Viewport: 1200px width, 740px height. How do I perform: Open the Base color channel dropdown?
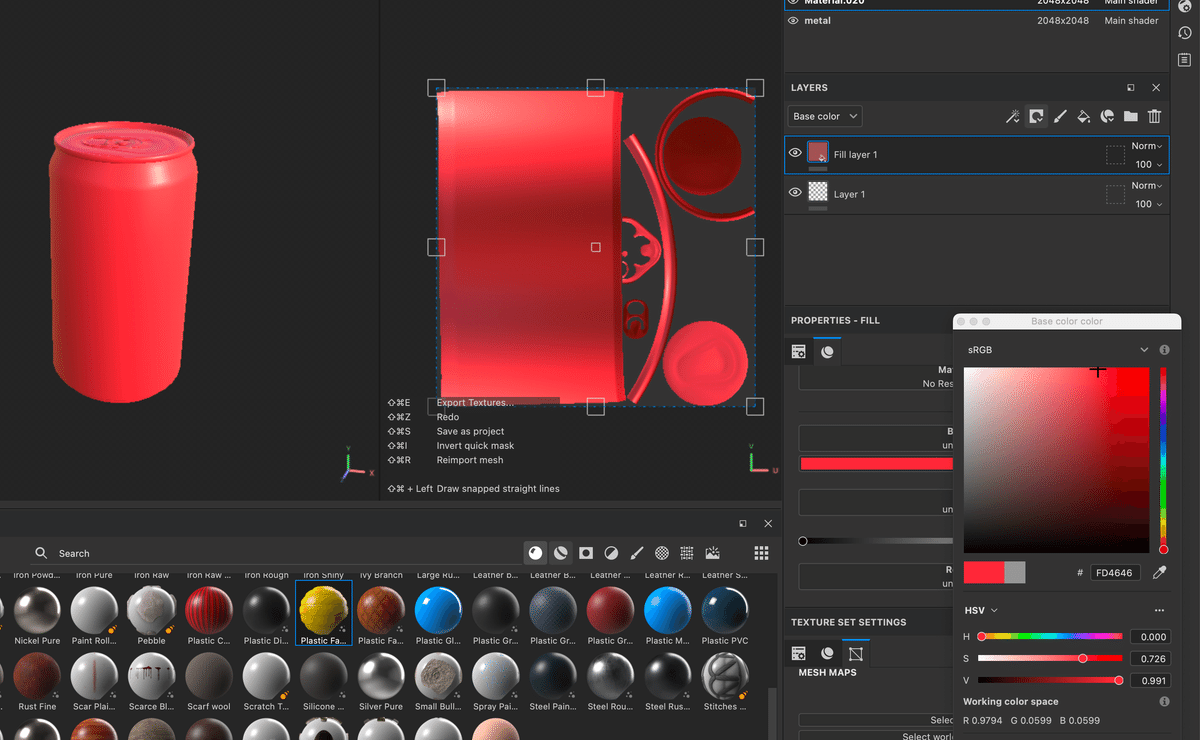[824, 116]
